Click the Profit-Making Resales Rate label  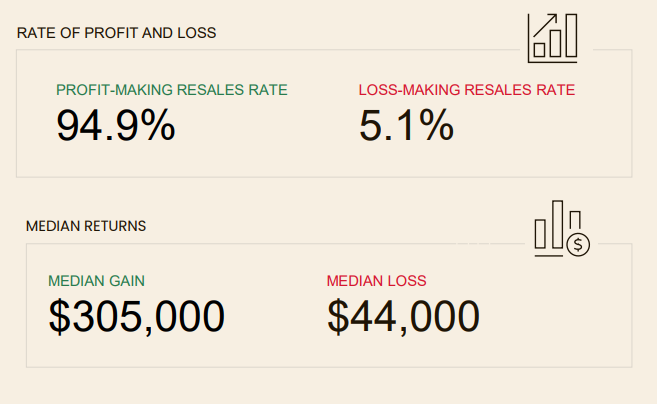pos(171,90)
